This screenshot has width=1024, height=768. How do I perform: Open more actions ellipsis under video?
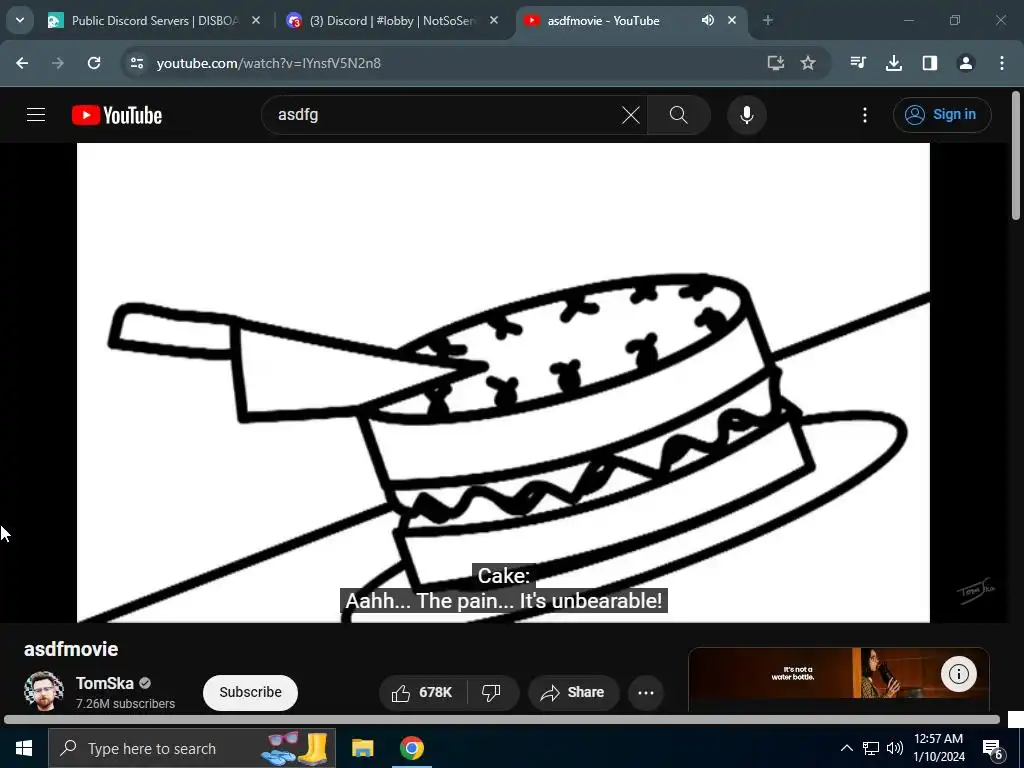[646, 693]
